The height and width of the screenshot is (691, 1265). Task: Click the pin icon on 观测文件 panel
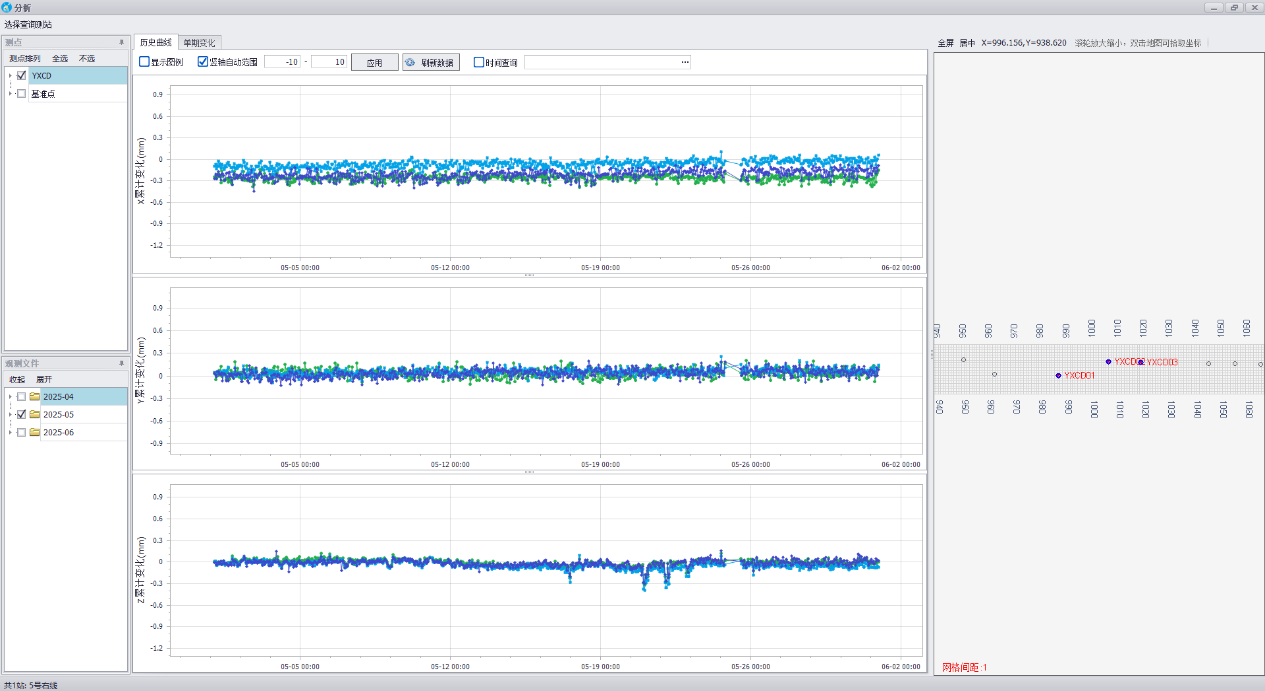[x=121, y=364]
